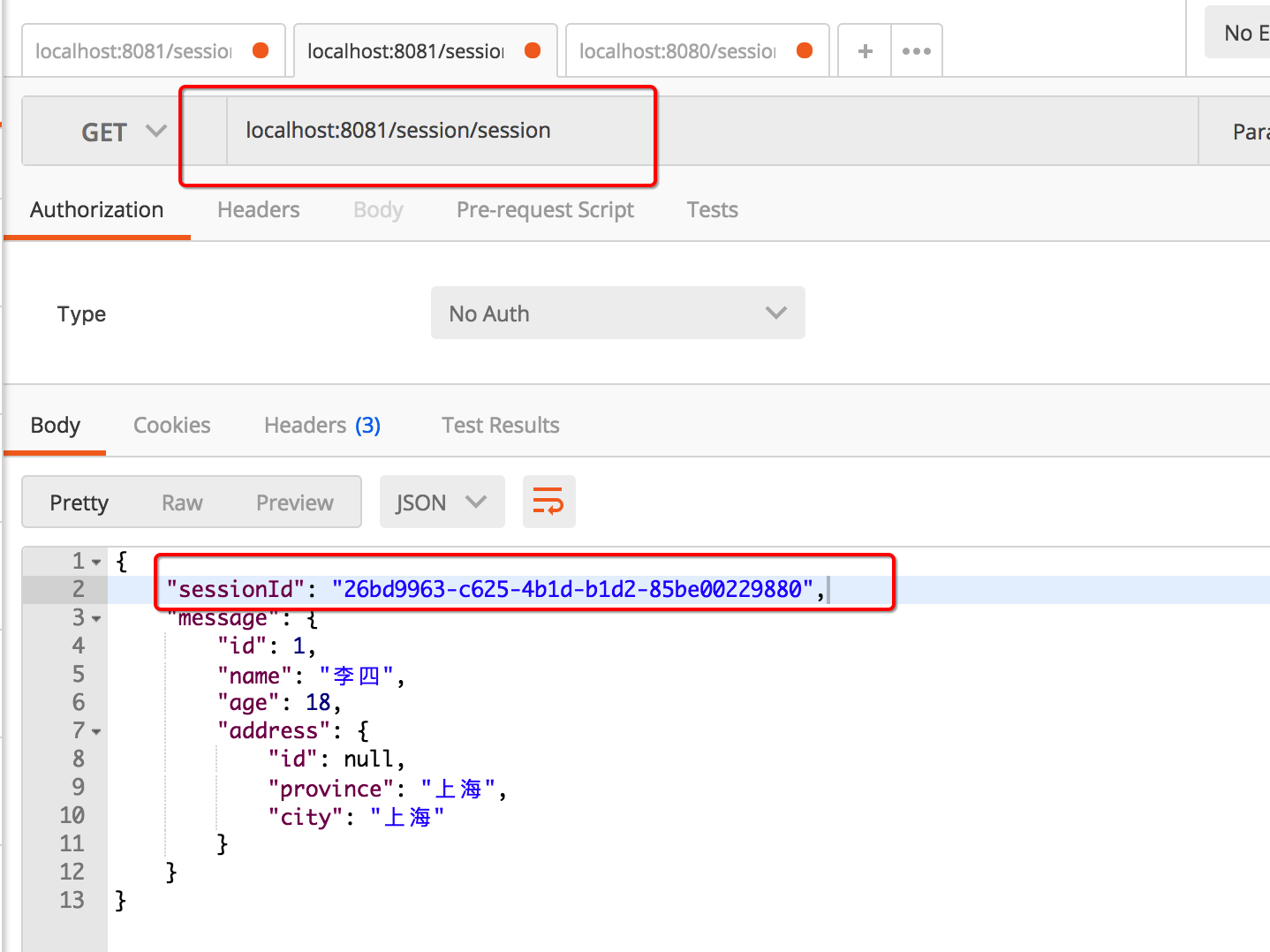Switch to the request Headers tab
Screen dimensions: 1270x952
point(258,210)
